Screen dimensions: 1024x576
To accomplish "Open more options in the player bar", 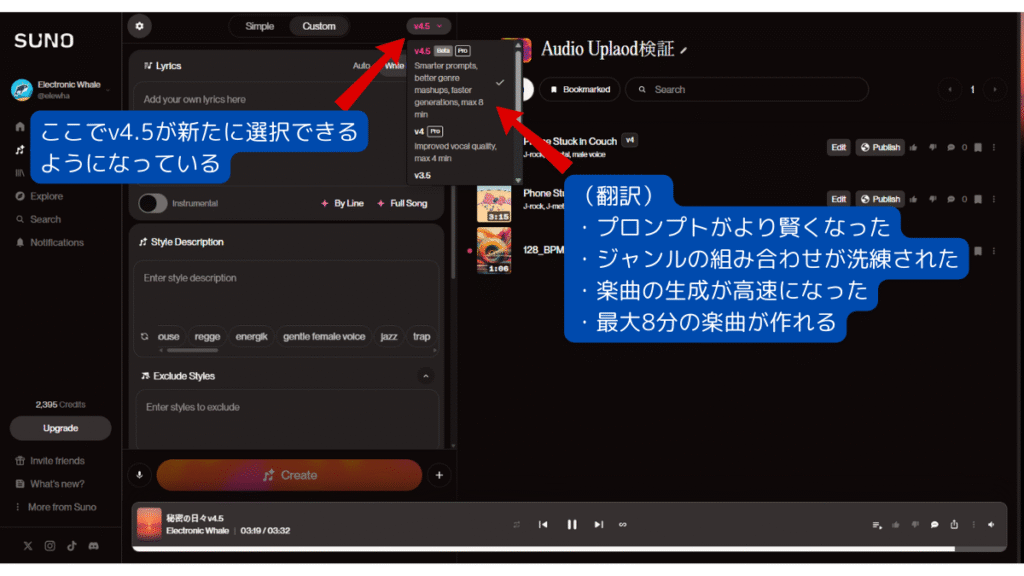I will [x=973, y=524].
